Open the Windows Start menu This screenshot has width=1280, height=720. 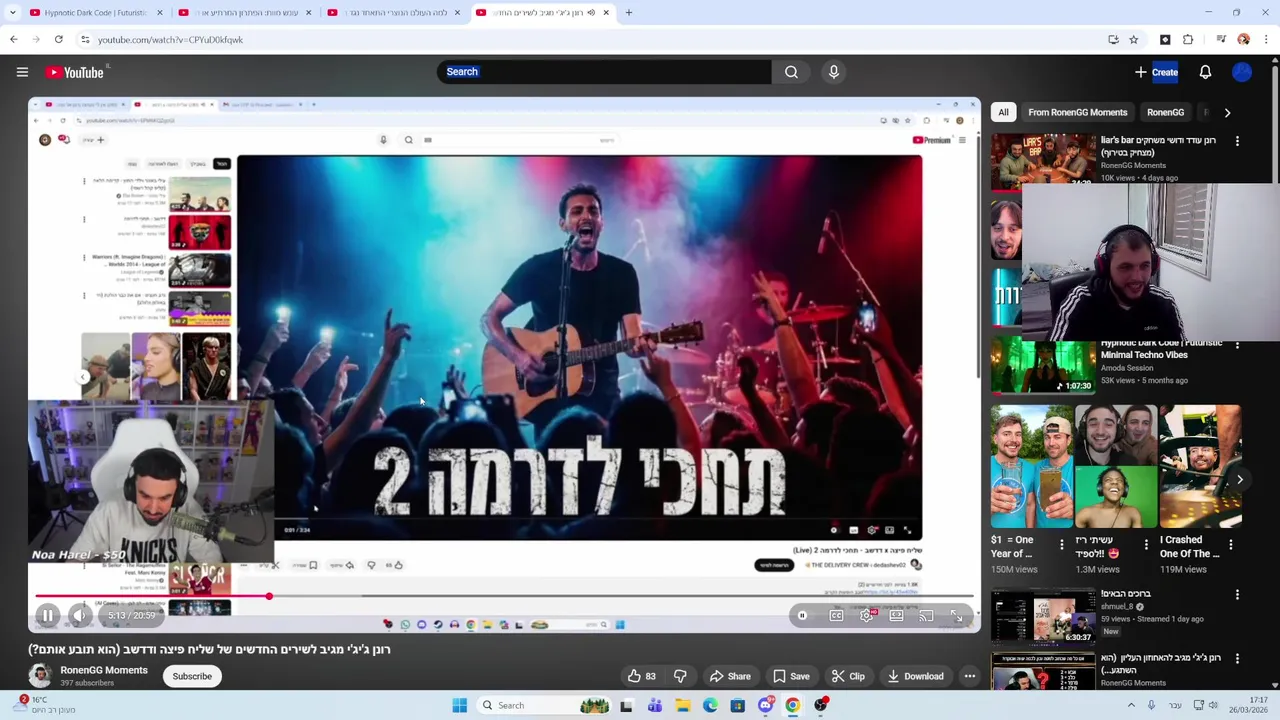tap(459, 705)
